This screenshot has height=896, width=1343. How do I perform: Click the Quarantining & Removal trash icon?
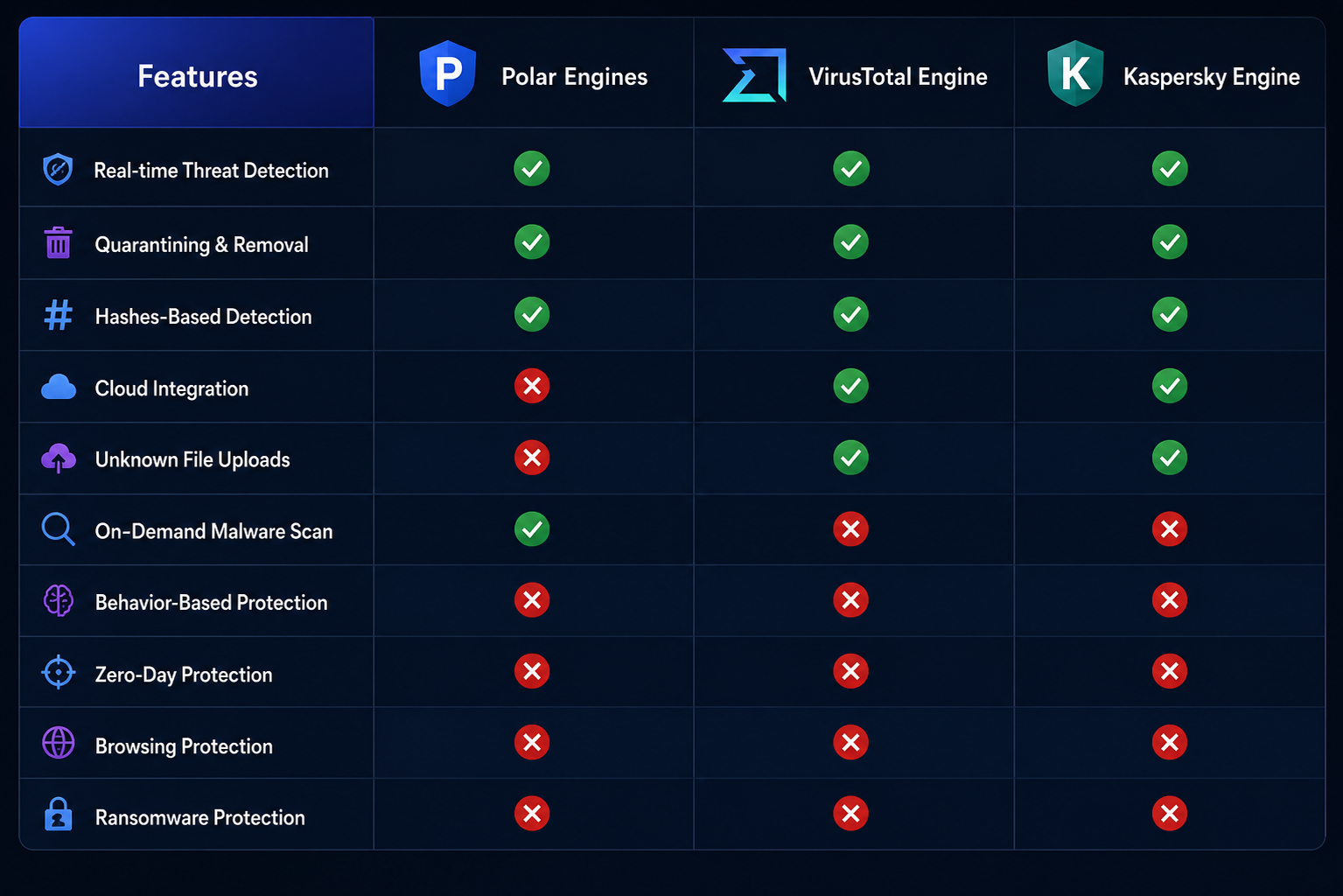59,242
